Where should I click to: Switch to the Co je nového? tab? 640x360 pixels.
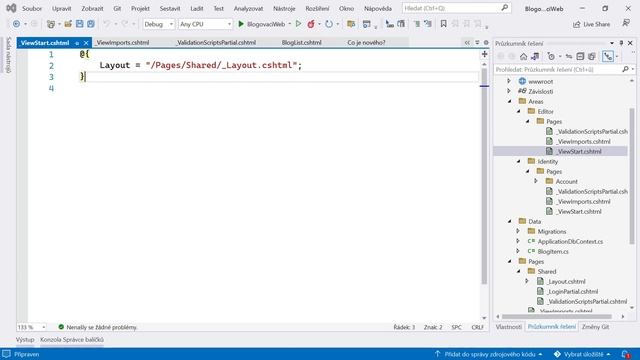tap(366, 42)
